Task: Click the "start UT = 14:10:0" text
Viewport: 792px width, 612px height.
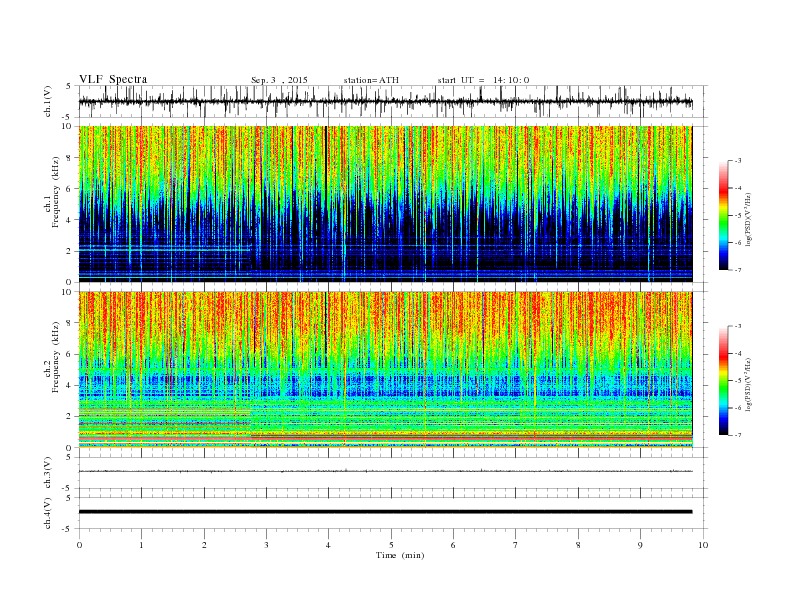Action: pyautogui.click(x=483, y=80)
